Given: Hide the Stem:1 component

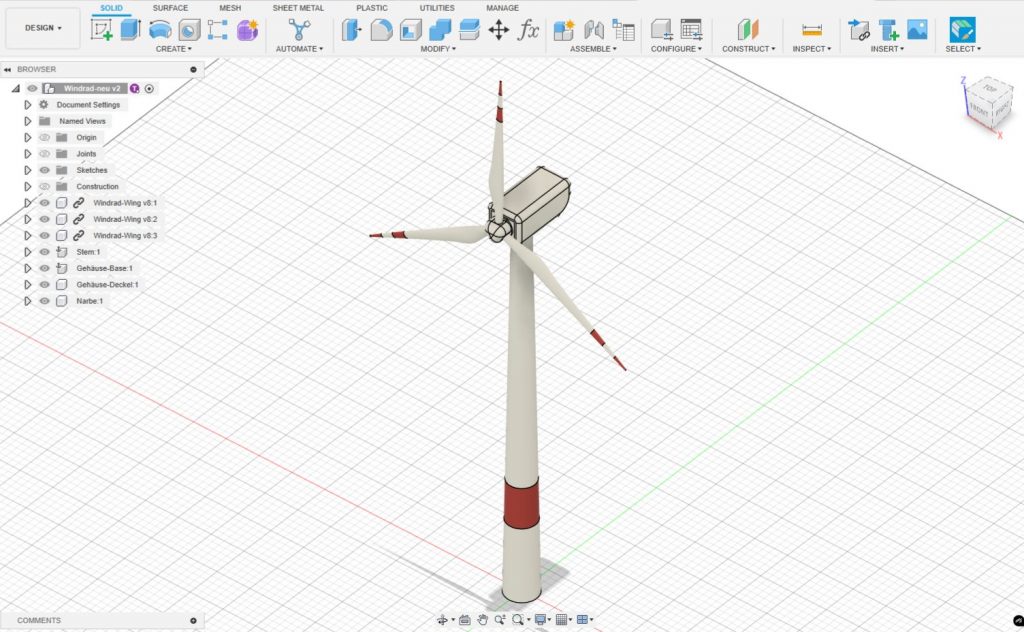Looking at the screenshot, I should tap(44, 252).
